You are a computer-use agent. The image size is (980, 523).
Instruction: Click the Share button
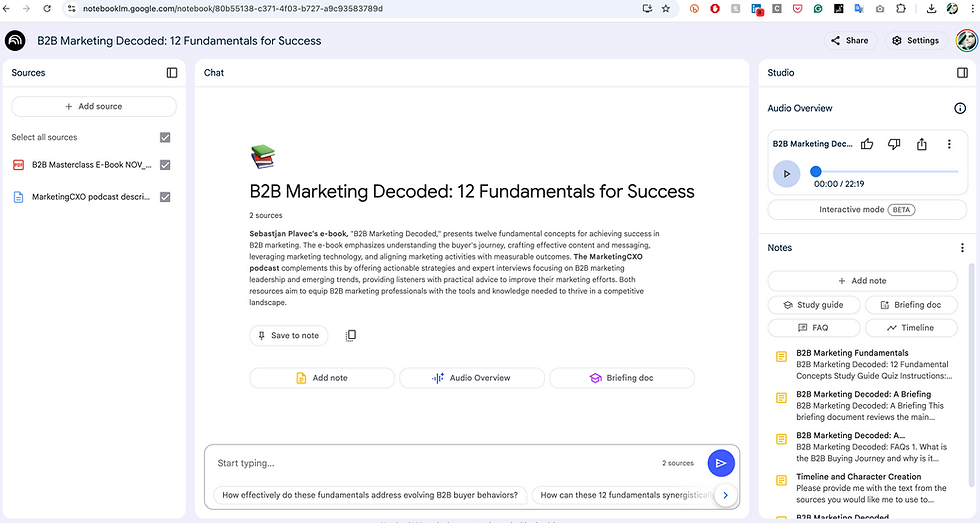pos(850,41)
